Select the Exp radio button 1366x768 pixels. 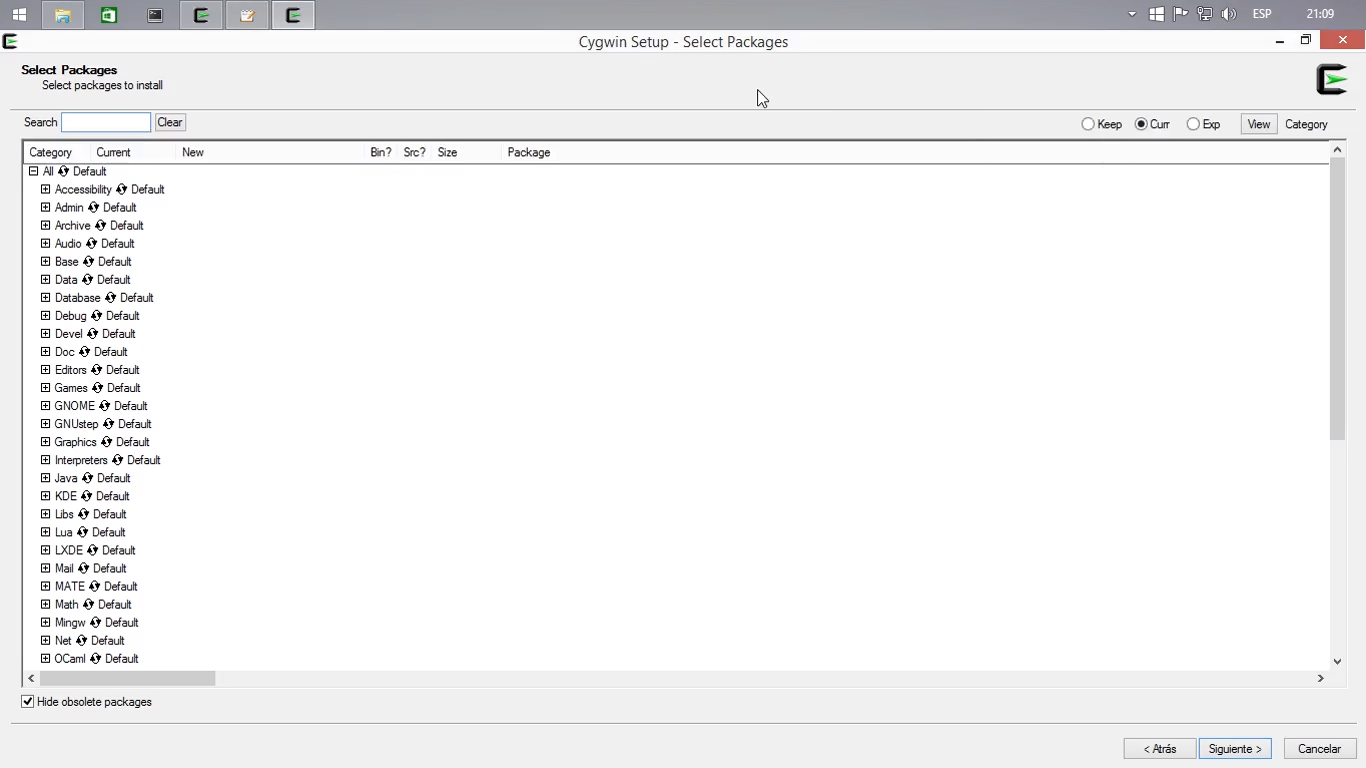pyautogui.click(x=1192, y=123)
